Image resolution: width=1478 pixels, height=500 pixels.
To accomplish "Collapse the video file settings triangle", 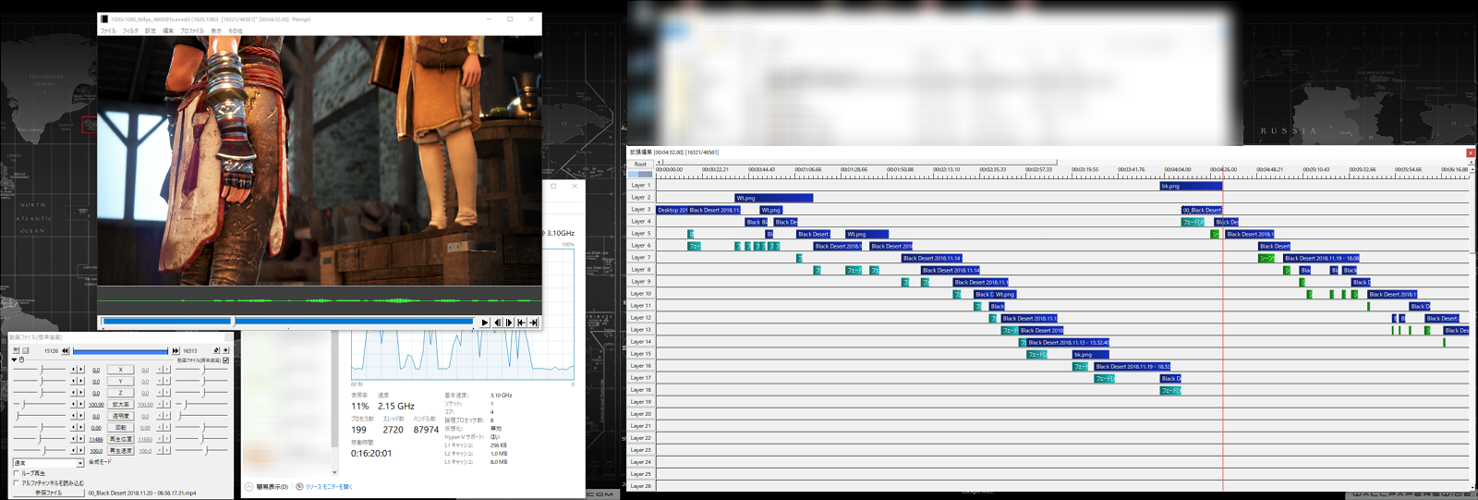I will tap(14, 360).
